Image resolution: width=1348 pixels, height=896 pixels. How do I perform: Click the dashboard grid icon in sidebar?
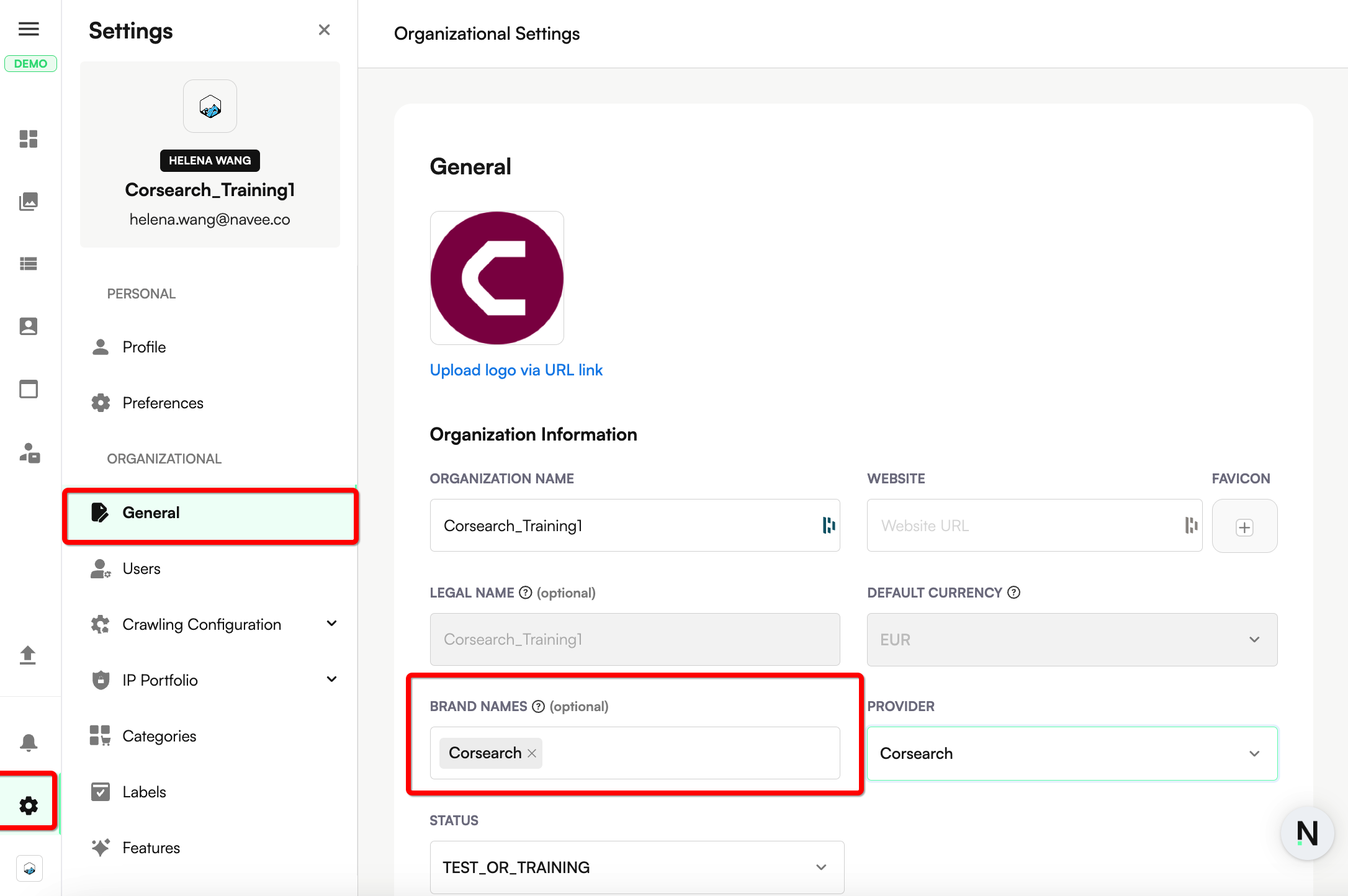pyautogui.click(x=29, y=139)
